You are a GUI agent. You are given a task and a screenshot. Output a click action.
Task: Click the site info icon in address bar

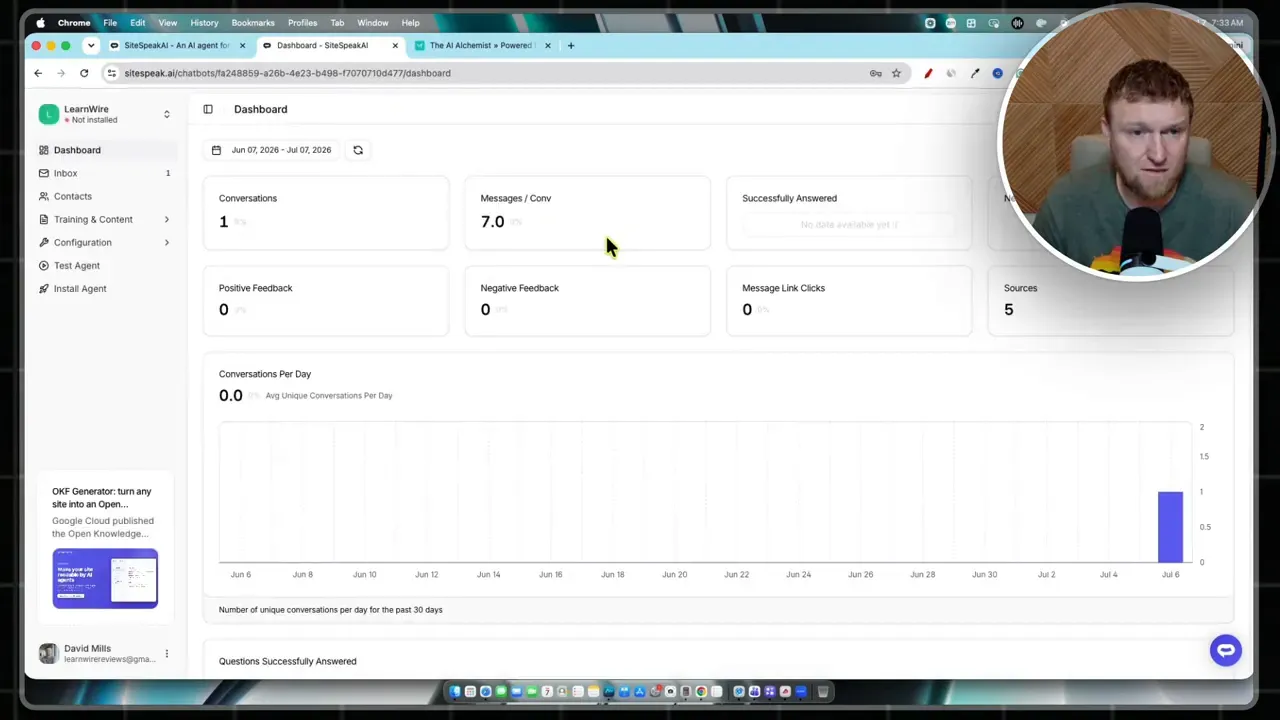[112, 73]
